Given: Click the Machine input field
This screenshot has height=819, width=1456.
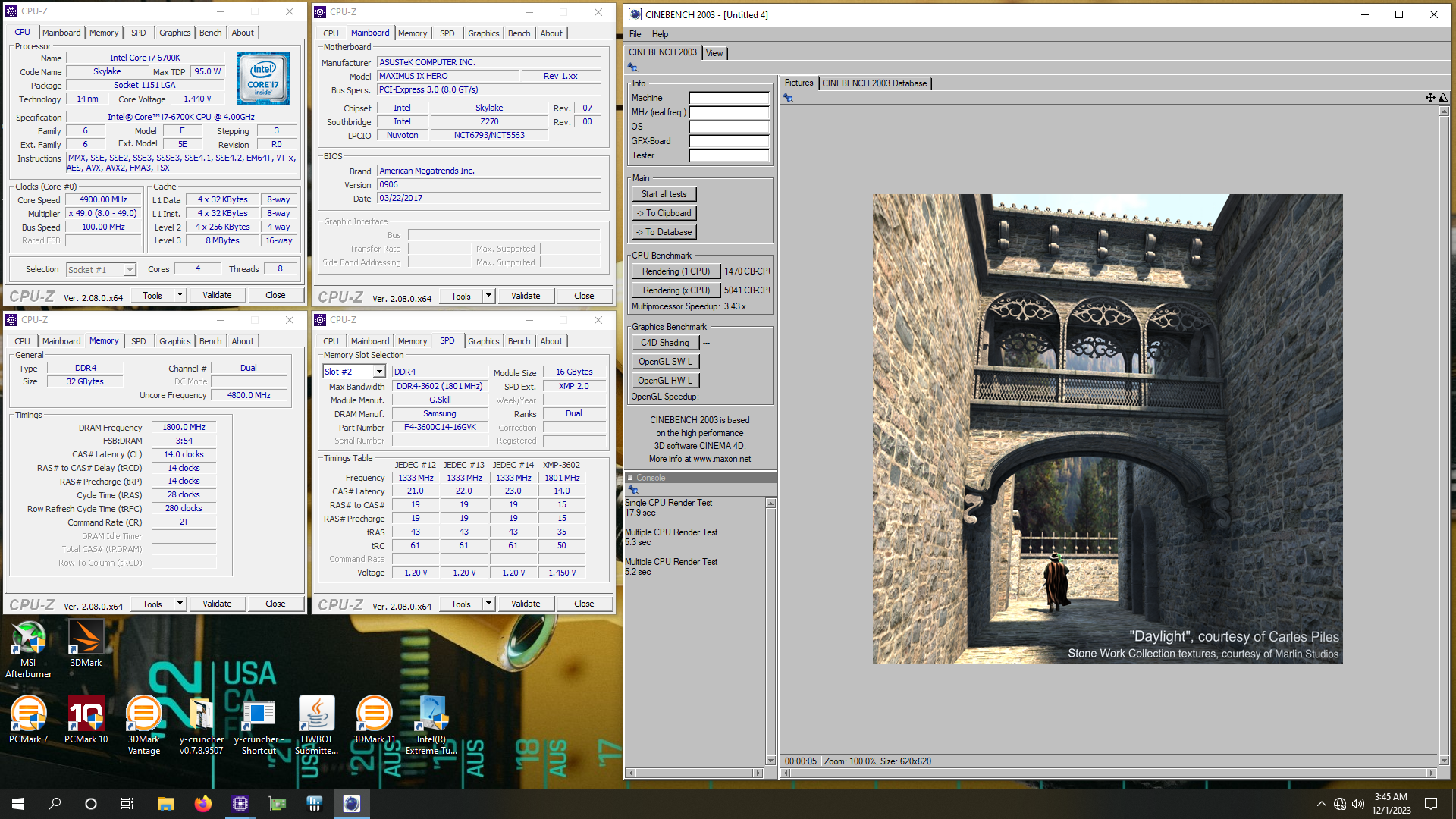Looking at the screenshot, I should 729,98.
